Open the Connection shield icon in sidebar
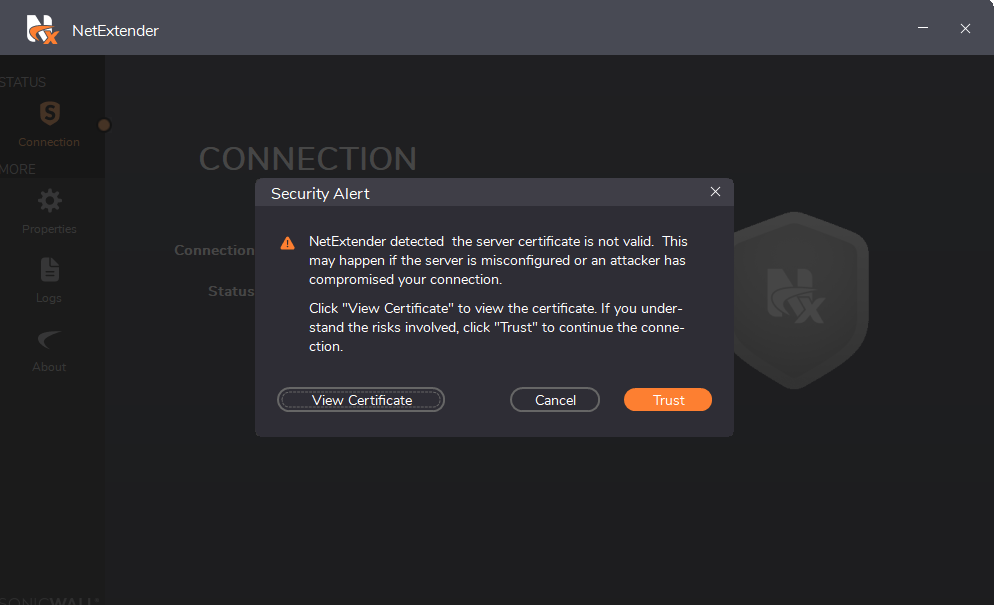This screenshot has height=605, width=1008. tap(50, 114)
